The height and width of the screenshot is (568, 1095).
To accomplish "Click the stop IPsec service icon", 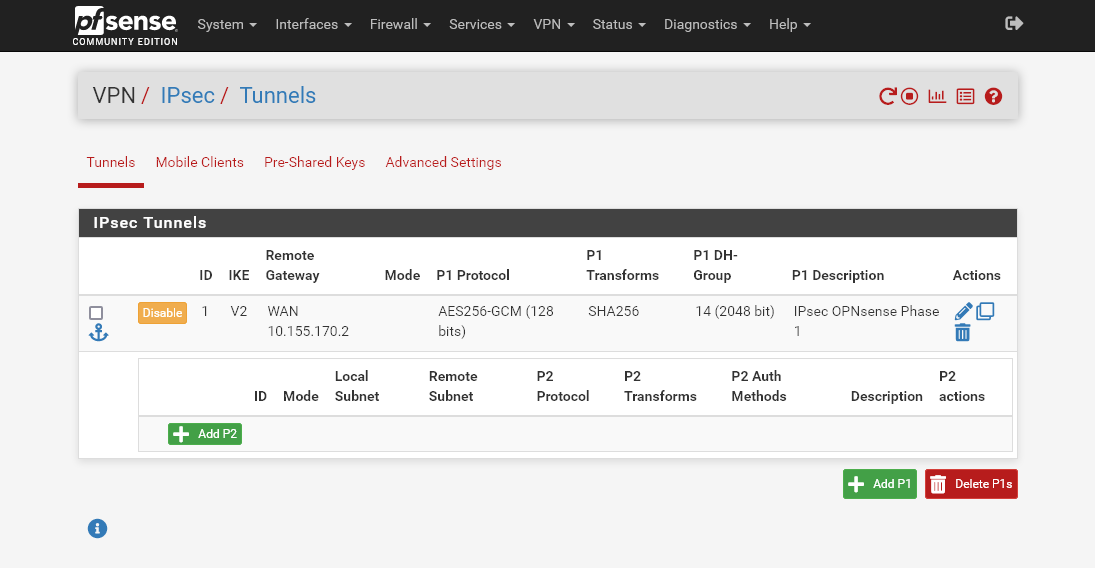I will click(x=909, y=97).
